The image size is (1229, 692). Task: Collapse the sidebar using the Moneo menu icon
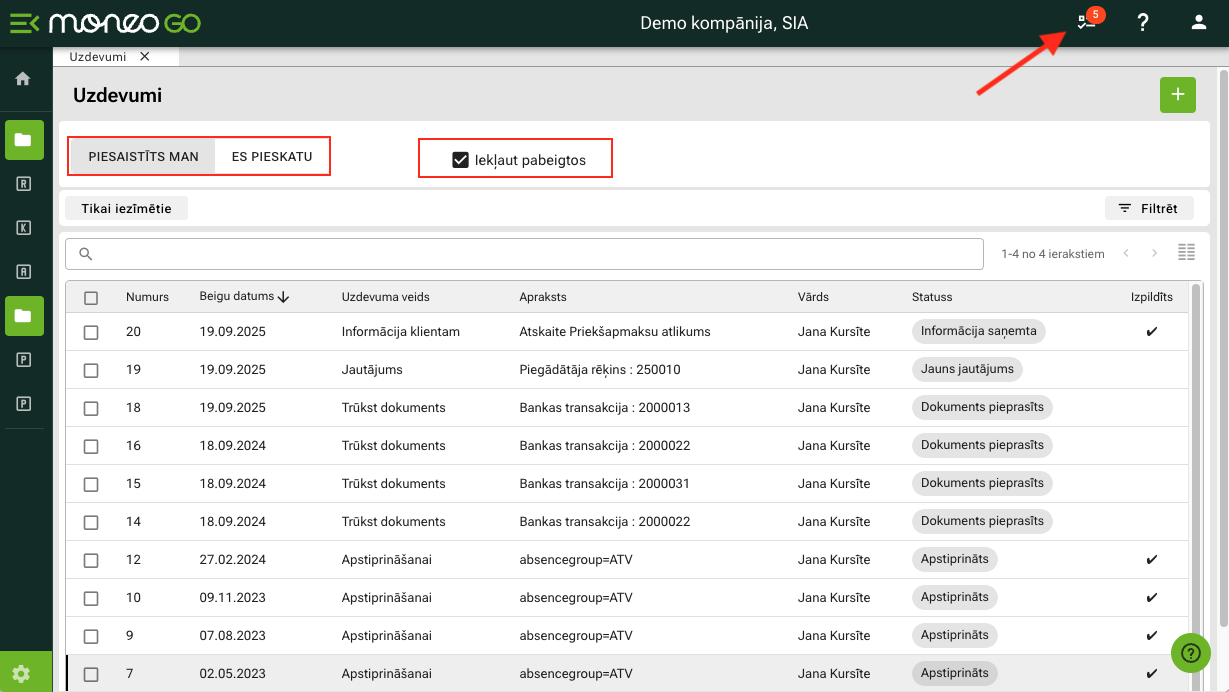pyautogui.click(x=24, y=23)
